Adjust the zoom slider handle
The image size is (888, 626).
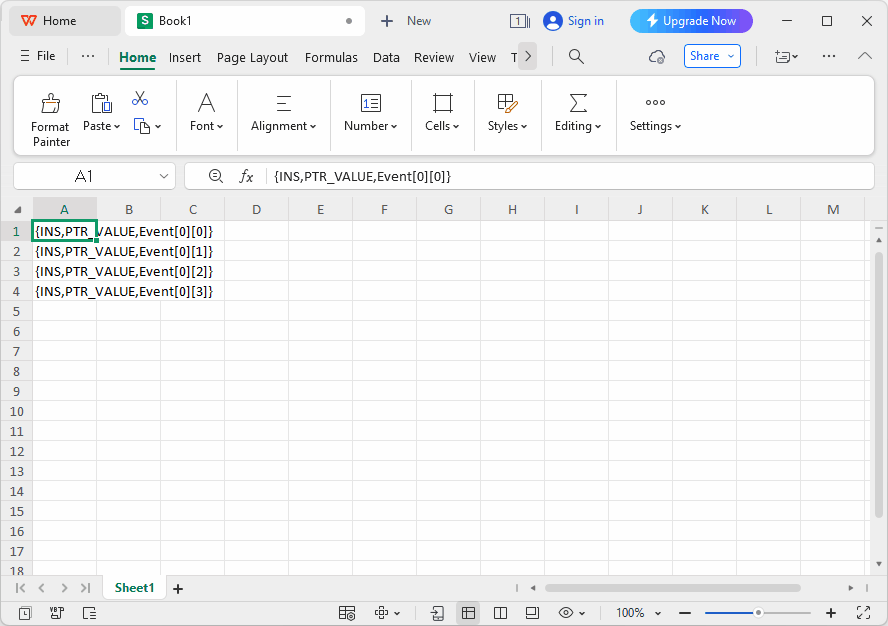(758, 613)
